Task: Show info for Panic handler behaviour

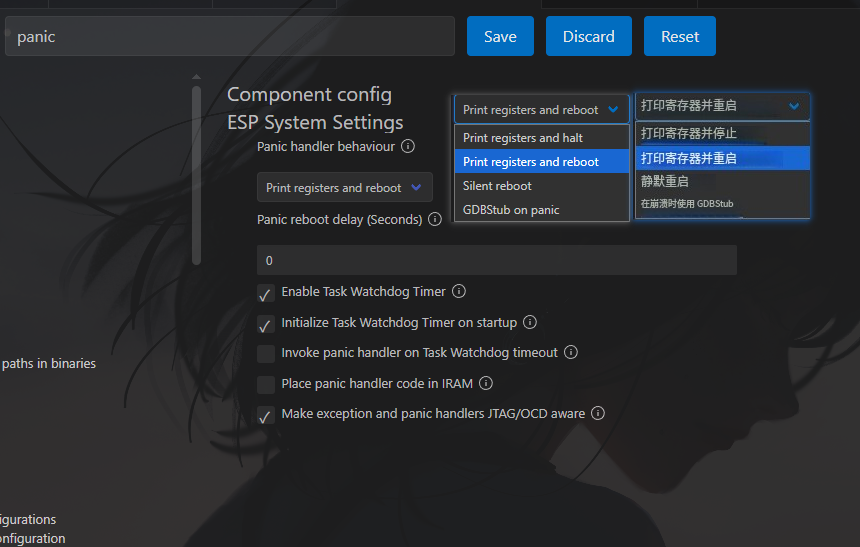Action: click(408, 146)
